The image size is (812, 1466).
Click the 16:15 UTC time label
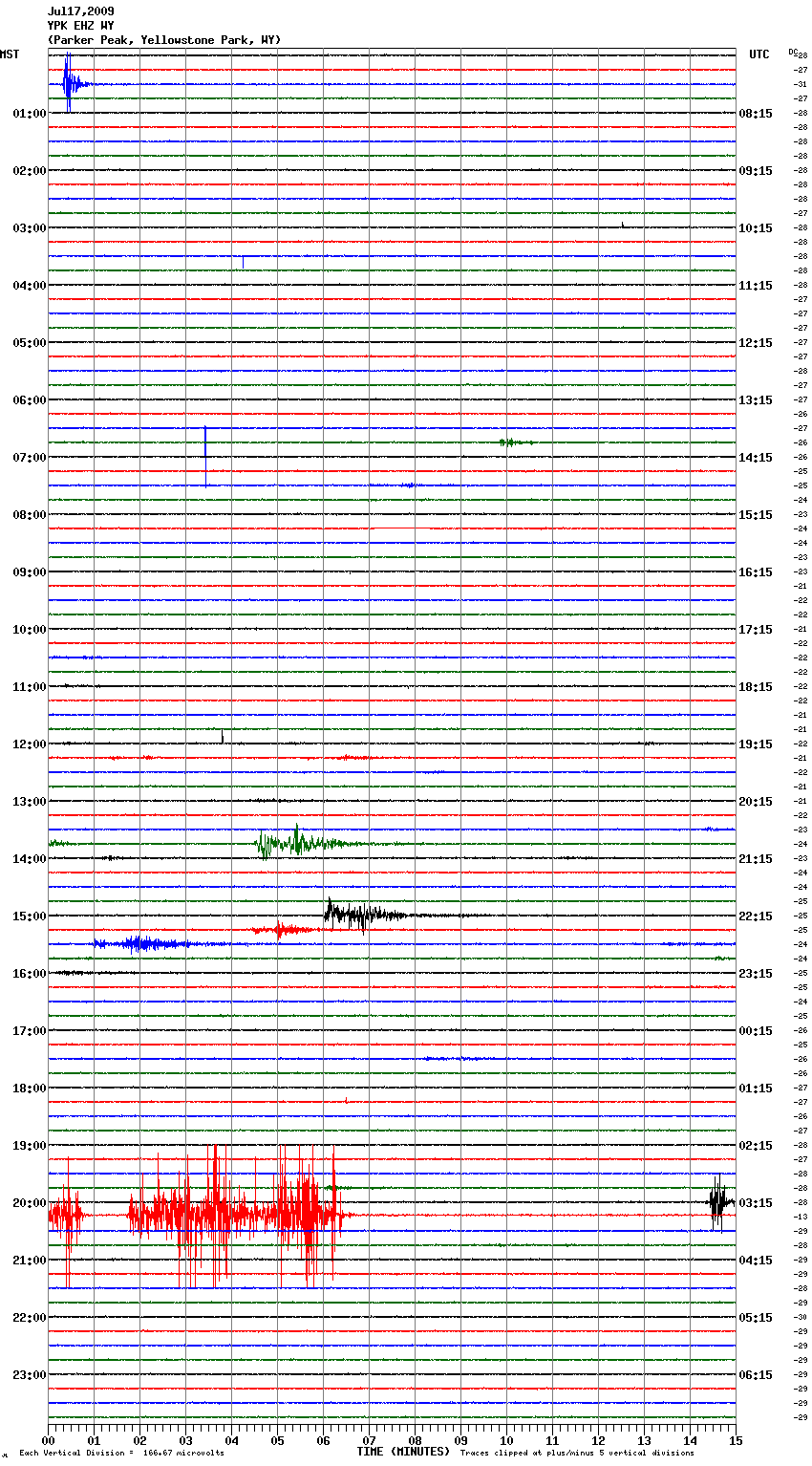click(x=756, y=572)
